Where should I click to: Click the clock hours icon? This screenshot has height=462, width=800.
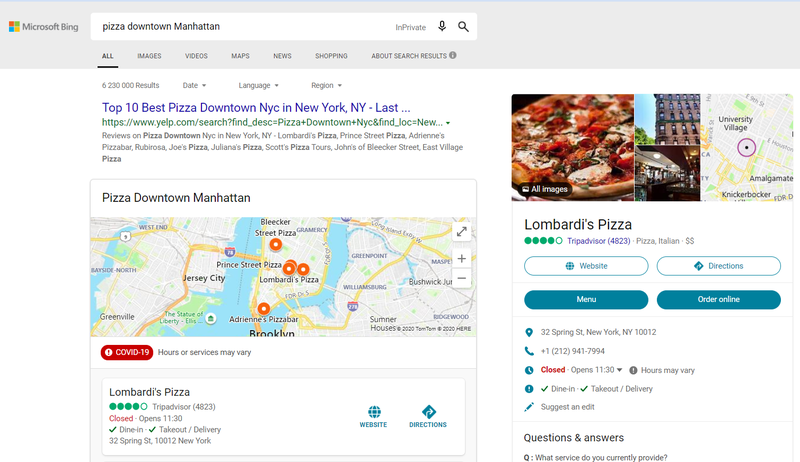529,370
